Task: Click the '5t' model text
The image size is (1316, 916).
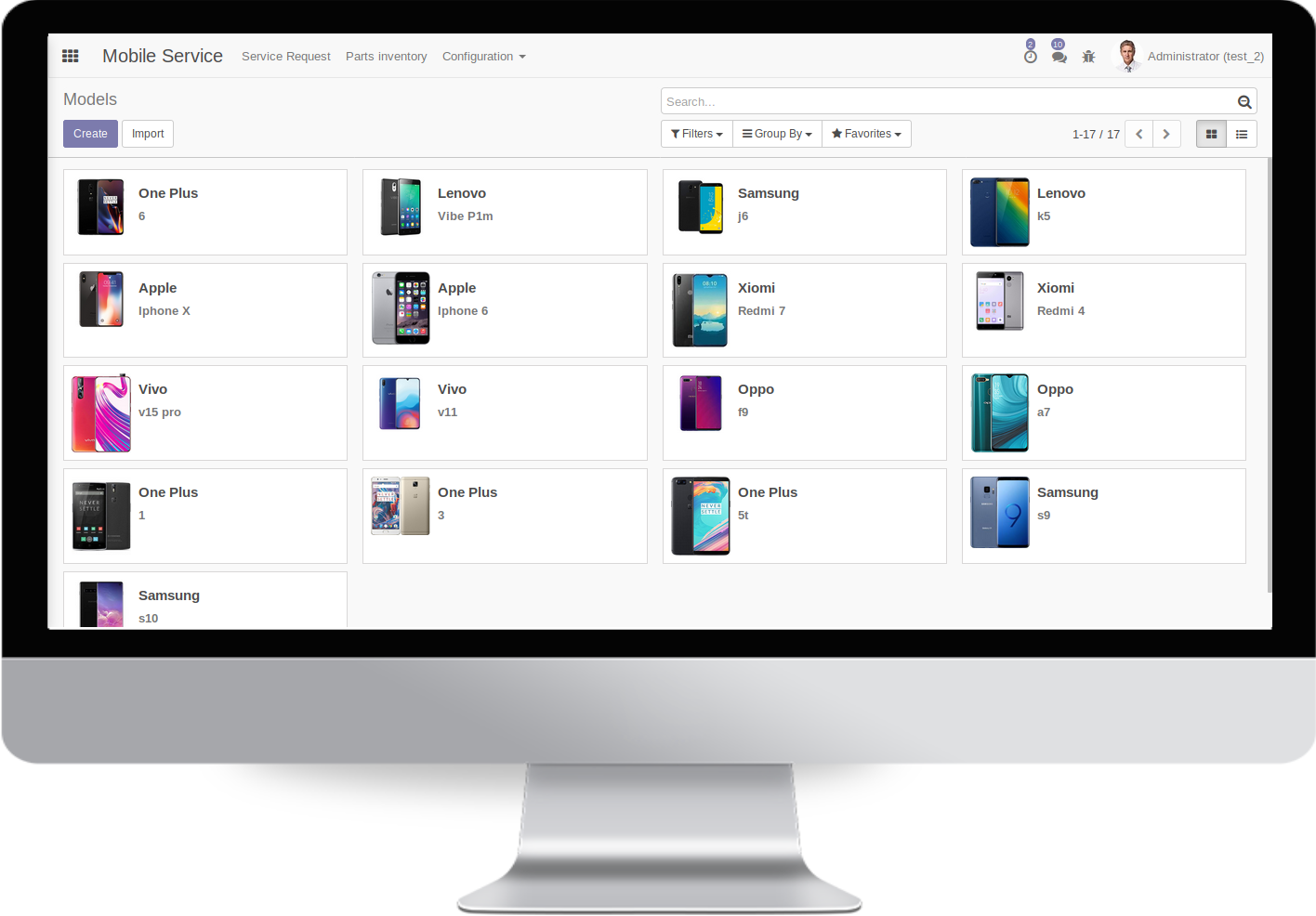Action: 744,515
